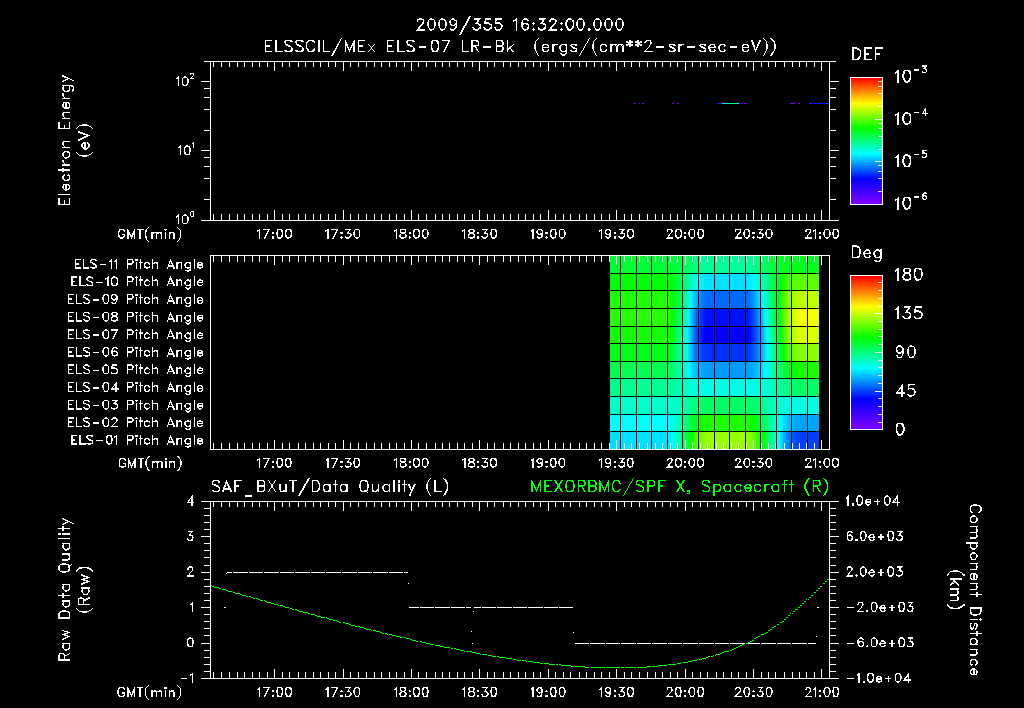
Task: Select the ELS-01 Pitch Angle row label
Action: [137, 441]
